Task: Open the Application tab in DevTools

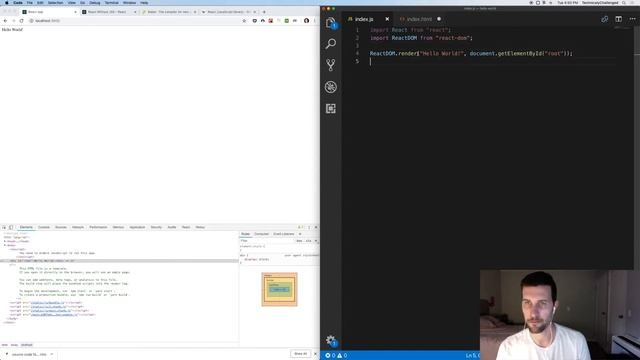Action: click(x=137, y=227)
